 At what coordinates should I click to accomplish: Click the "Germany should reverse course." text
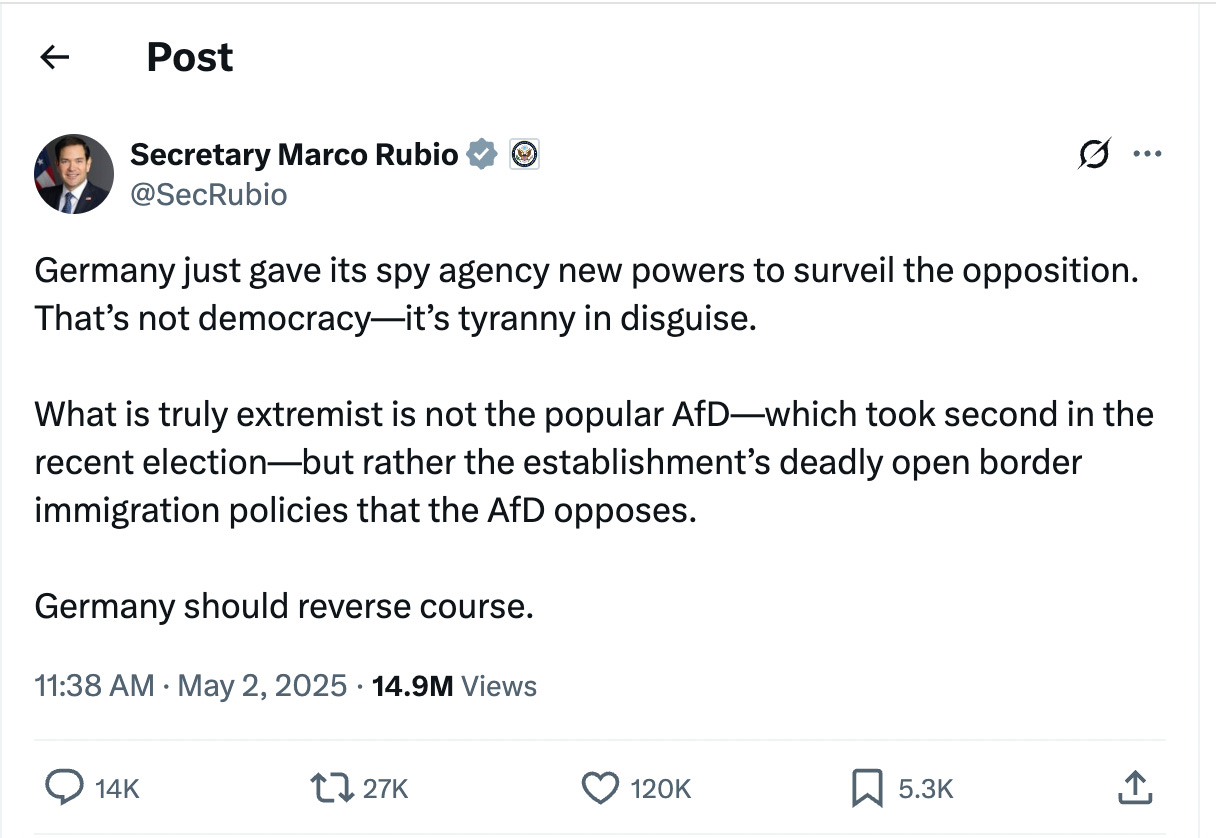pos(284,606)
